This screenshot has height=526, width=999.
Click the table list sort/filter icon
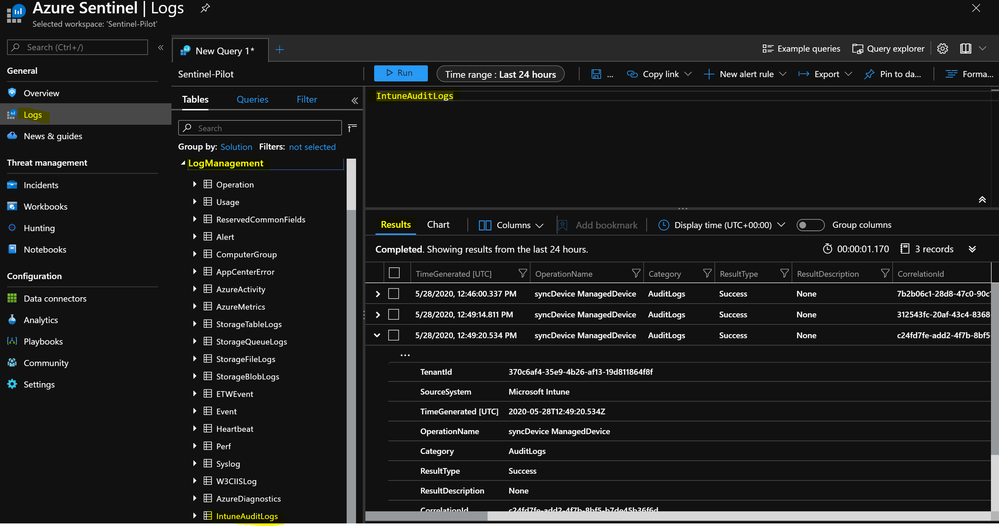(352, 128)
